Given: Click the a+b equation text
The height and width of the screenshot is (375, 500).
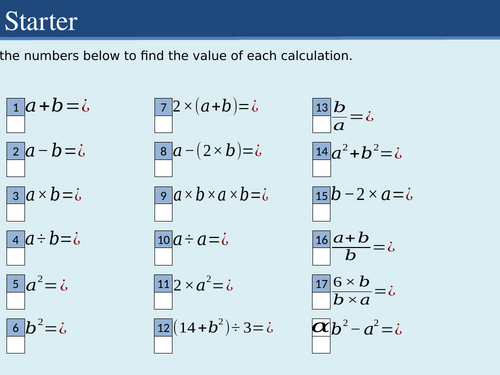Looking at the screenshot, I should (x=58, y=106).
